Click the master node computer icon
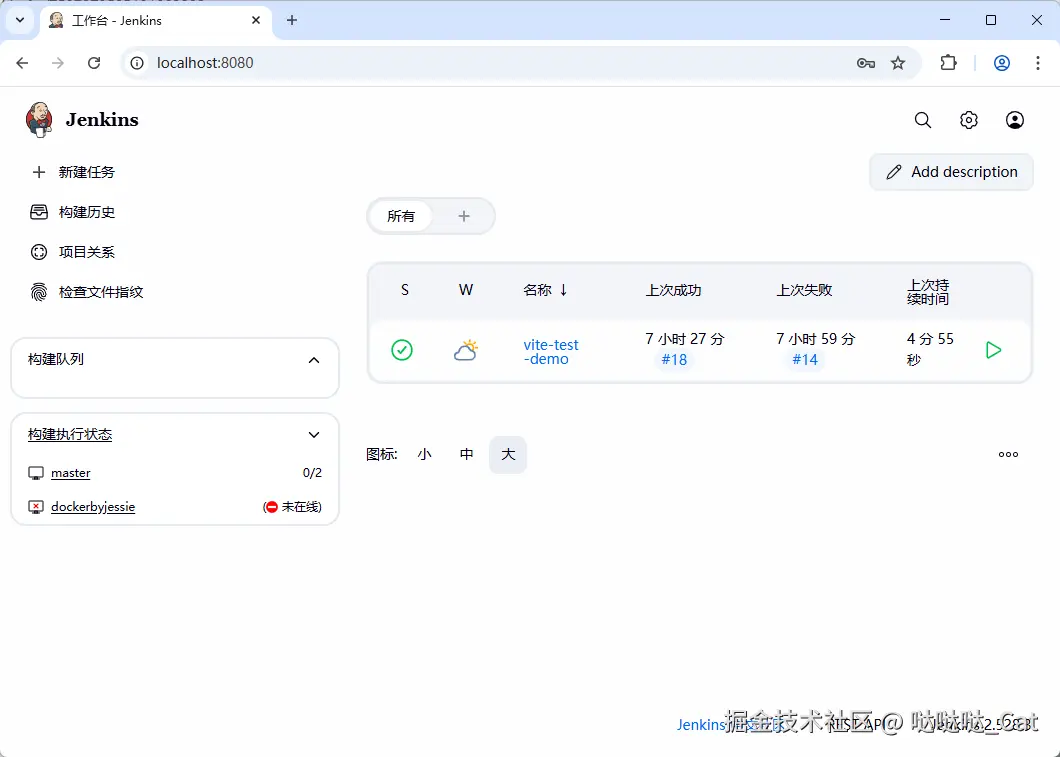Viewport: 1060px width, 757px height. 36,473
